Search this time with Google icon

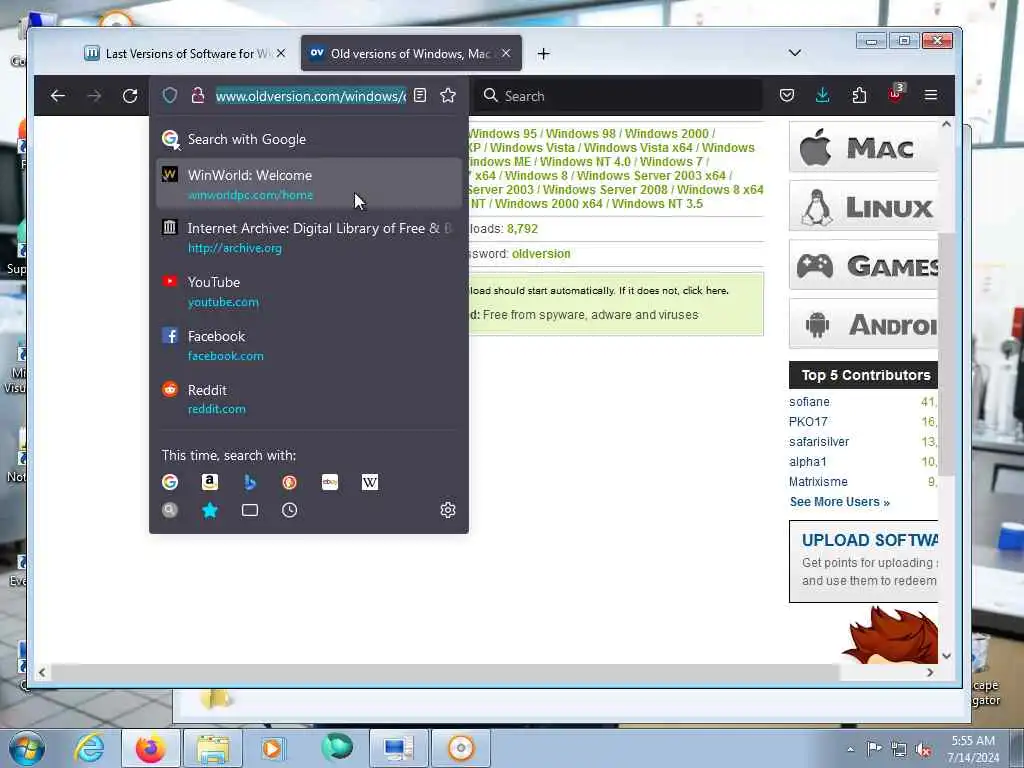170,482
